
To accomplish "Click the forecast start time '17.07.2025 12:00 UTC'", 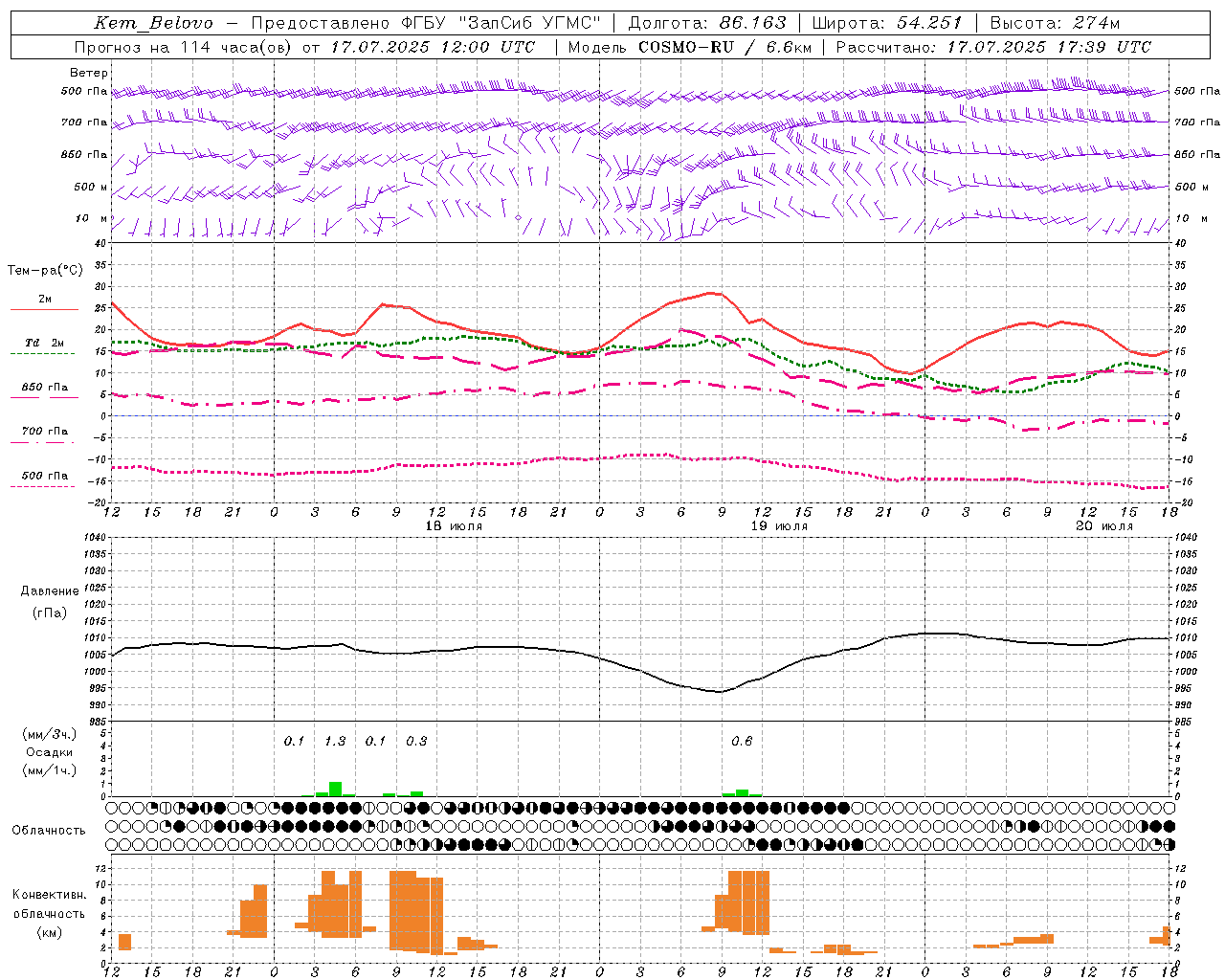I will tap(434, 47).
